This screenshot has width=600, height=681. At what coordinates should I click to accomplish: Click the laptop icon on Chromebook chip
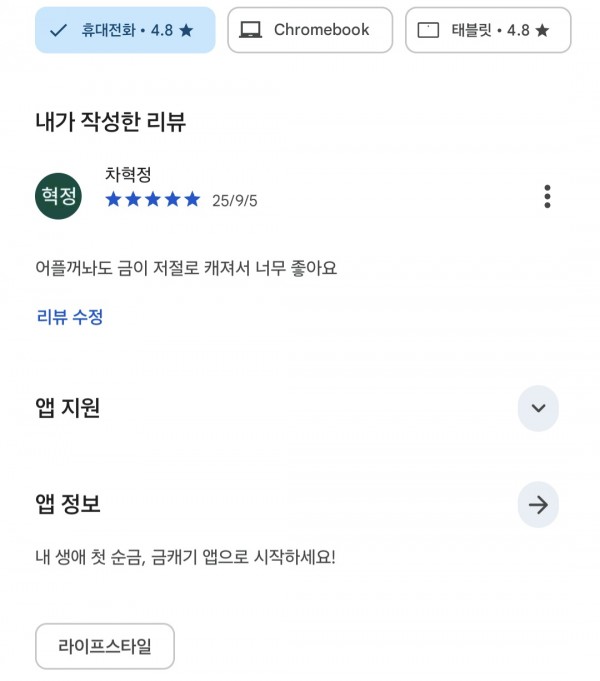point(251,30)
